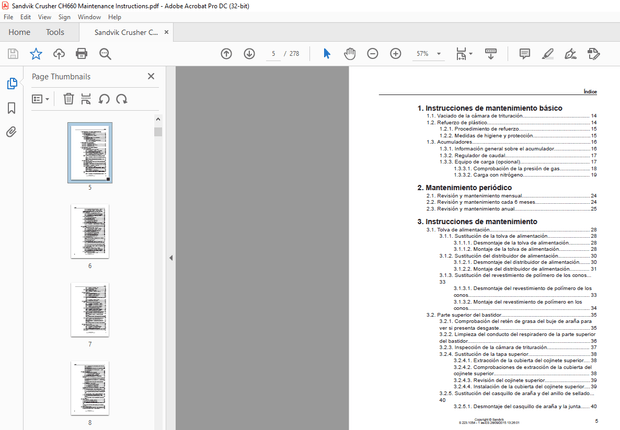Select page 7 thumbnail
This screenshot has height=430, width=620.
point(90,310)
